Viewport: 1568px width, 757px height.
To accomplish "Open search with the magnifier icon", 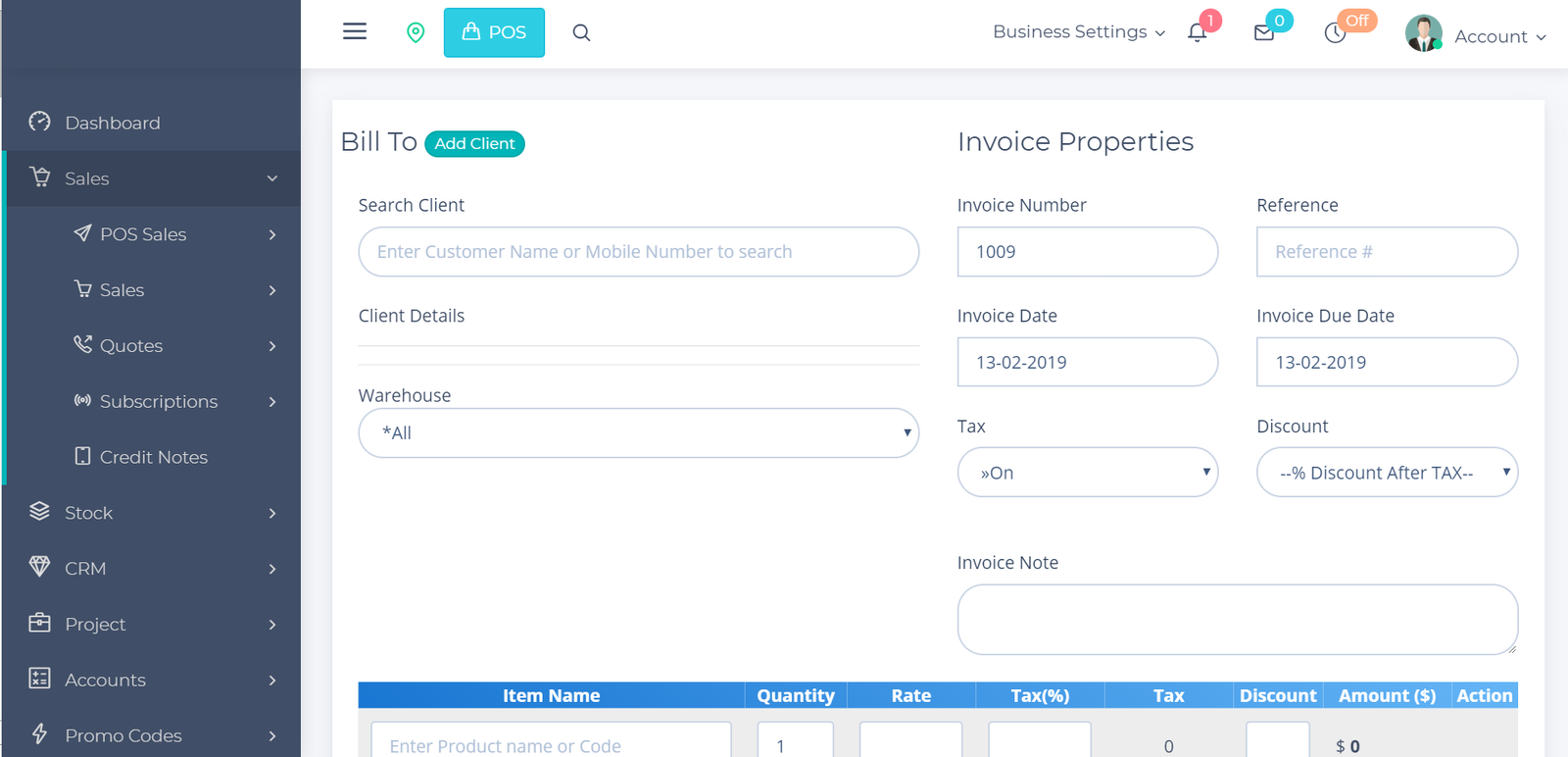I will click(x=581, y=32).
